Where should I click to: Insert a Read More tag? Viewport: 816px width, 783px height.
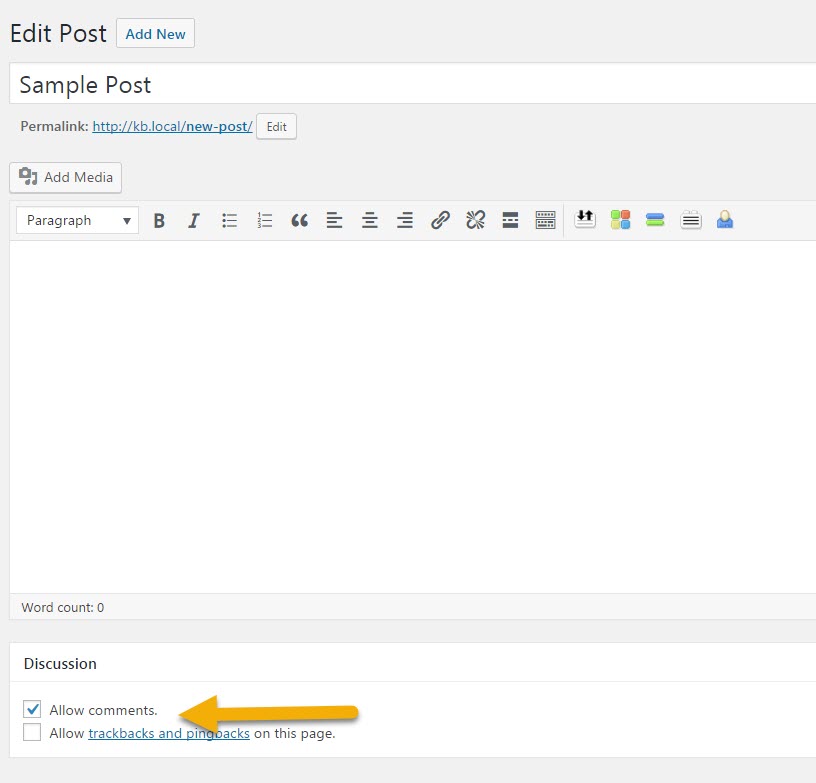pyautogui.click(x=510, y=221)
